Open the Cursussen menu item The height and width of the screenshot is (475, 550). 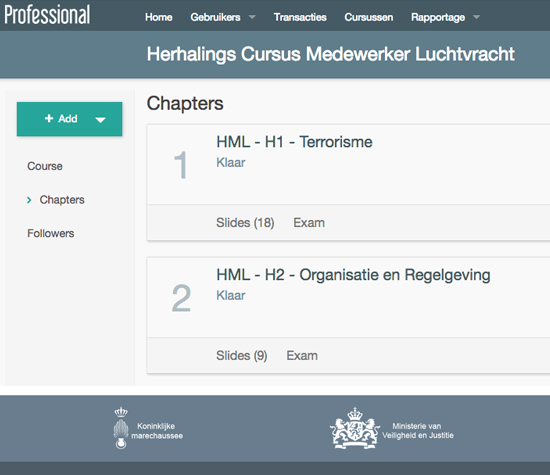[x=369, y=17]
